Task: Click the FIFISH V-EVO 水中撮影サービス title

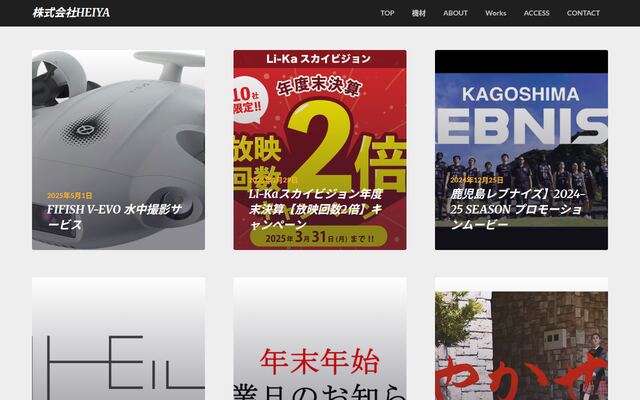Action: 114,217
